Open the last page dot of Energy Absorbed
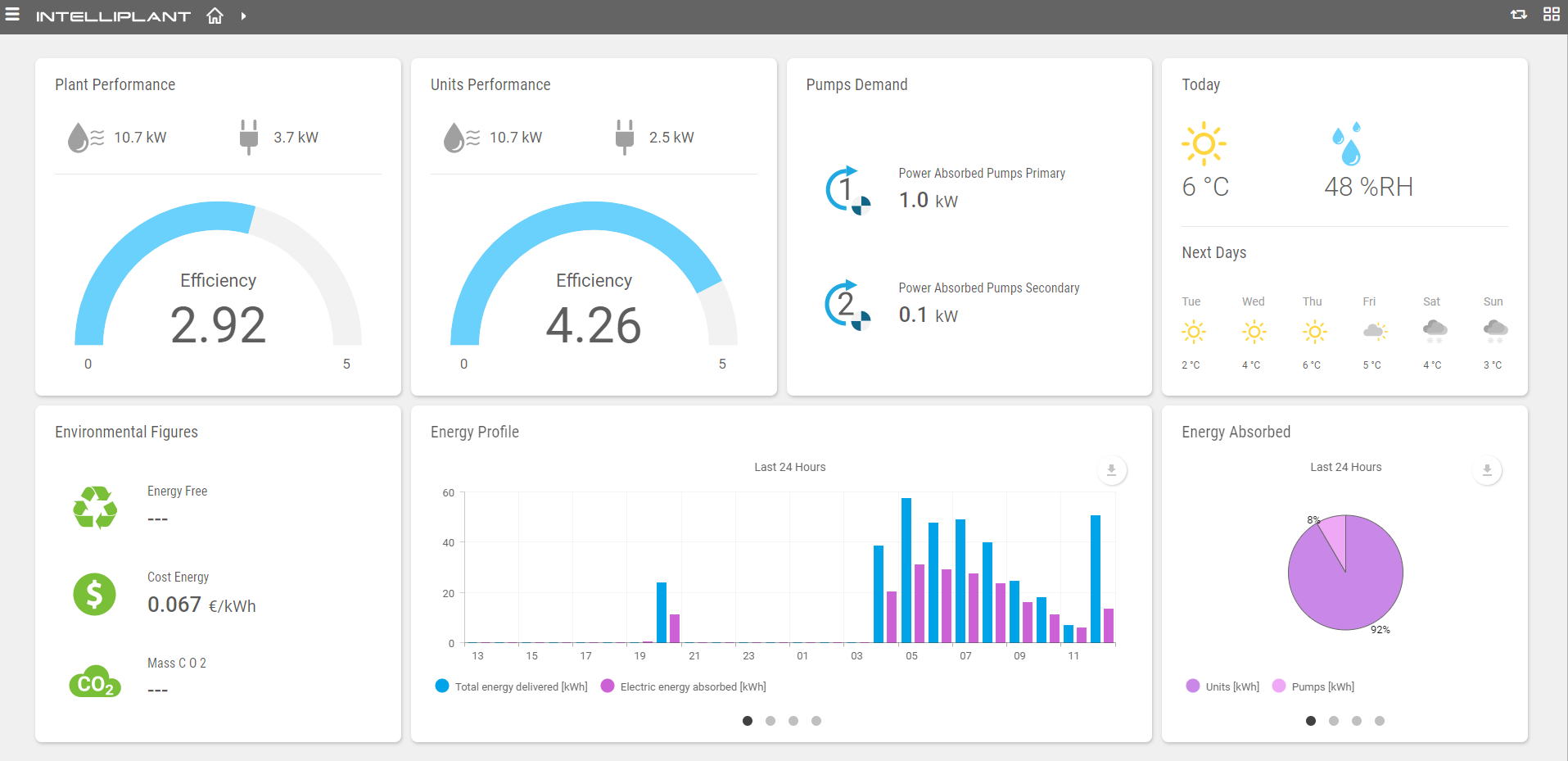 click(x=1380, y=721)
